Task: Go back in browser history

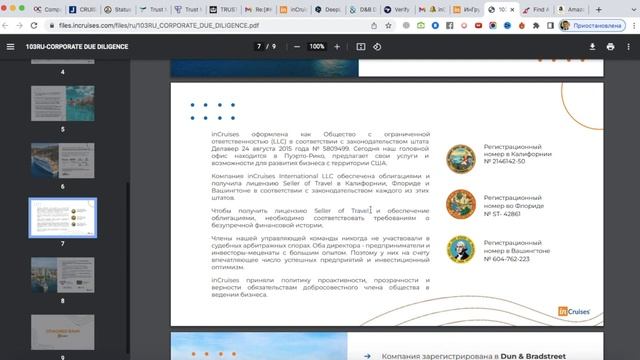Action: (5, 25)
